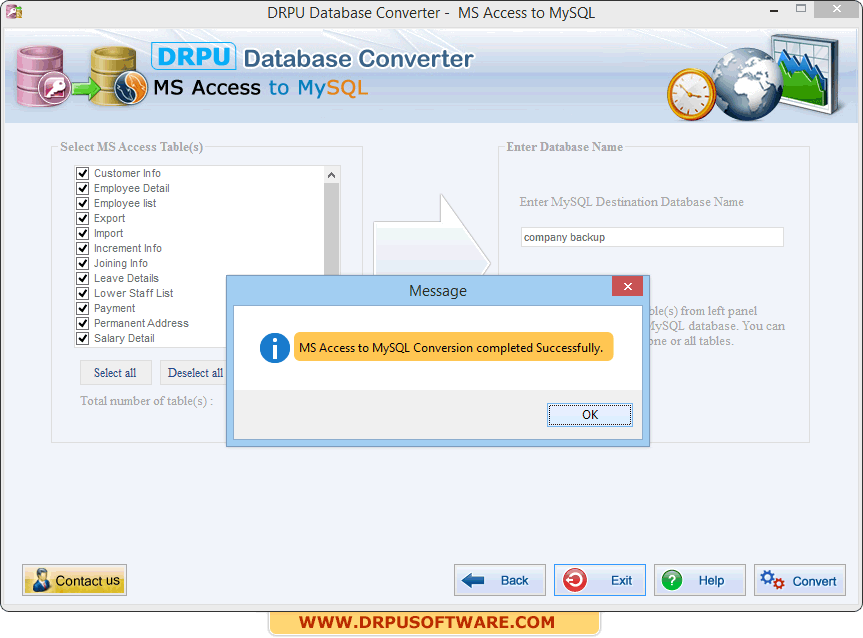Maximize the Database Converter window

(x=801, y=9)
